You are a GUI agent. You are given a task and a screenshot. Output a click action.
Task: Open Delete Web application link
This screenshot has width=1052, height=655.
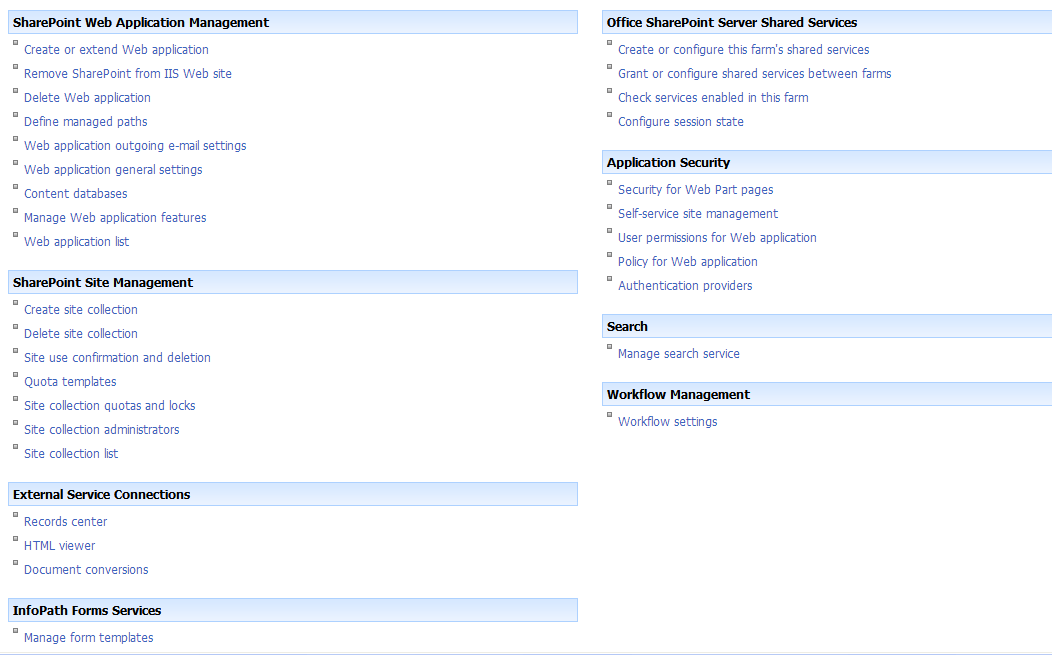[x=87, y=98]
